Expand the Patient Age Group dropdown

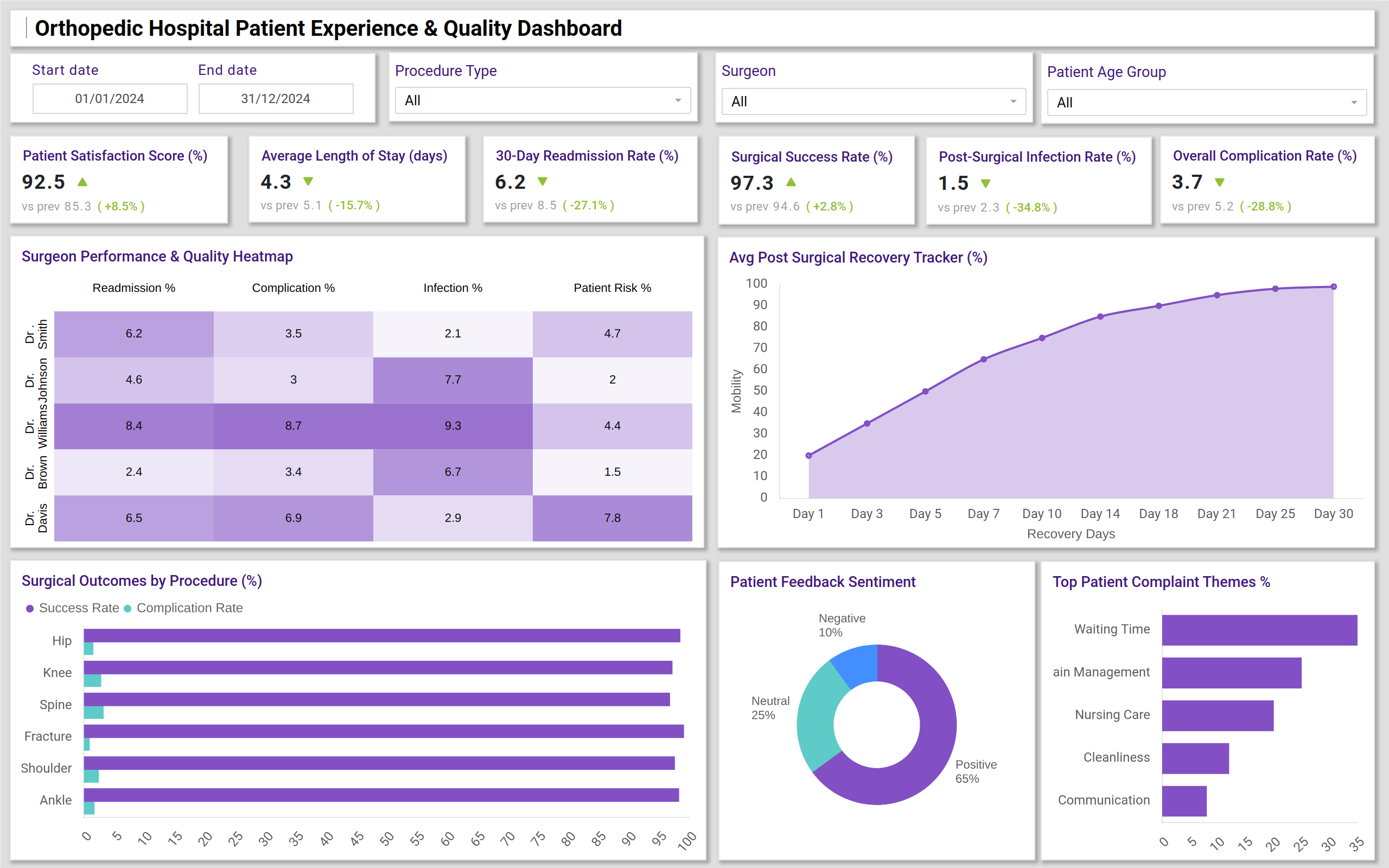tap(1207, 103)
